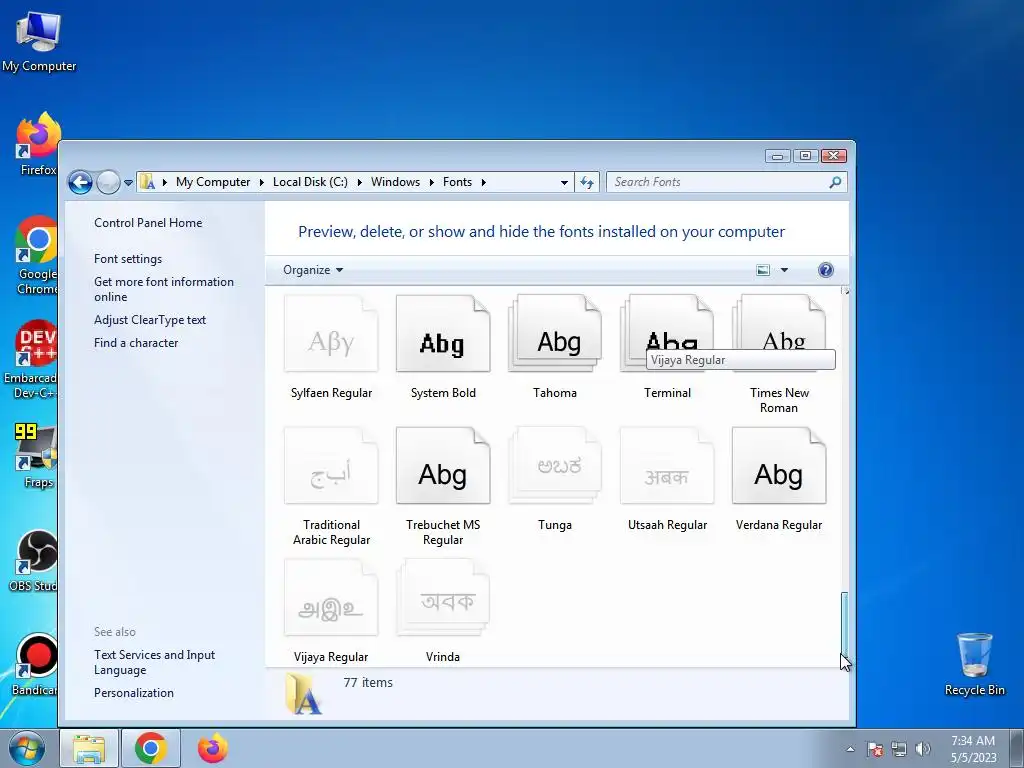Select the Verdana Regular font icon
The image size is (1024, 768).
[778, 466]
